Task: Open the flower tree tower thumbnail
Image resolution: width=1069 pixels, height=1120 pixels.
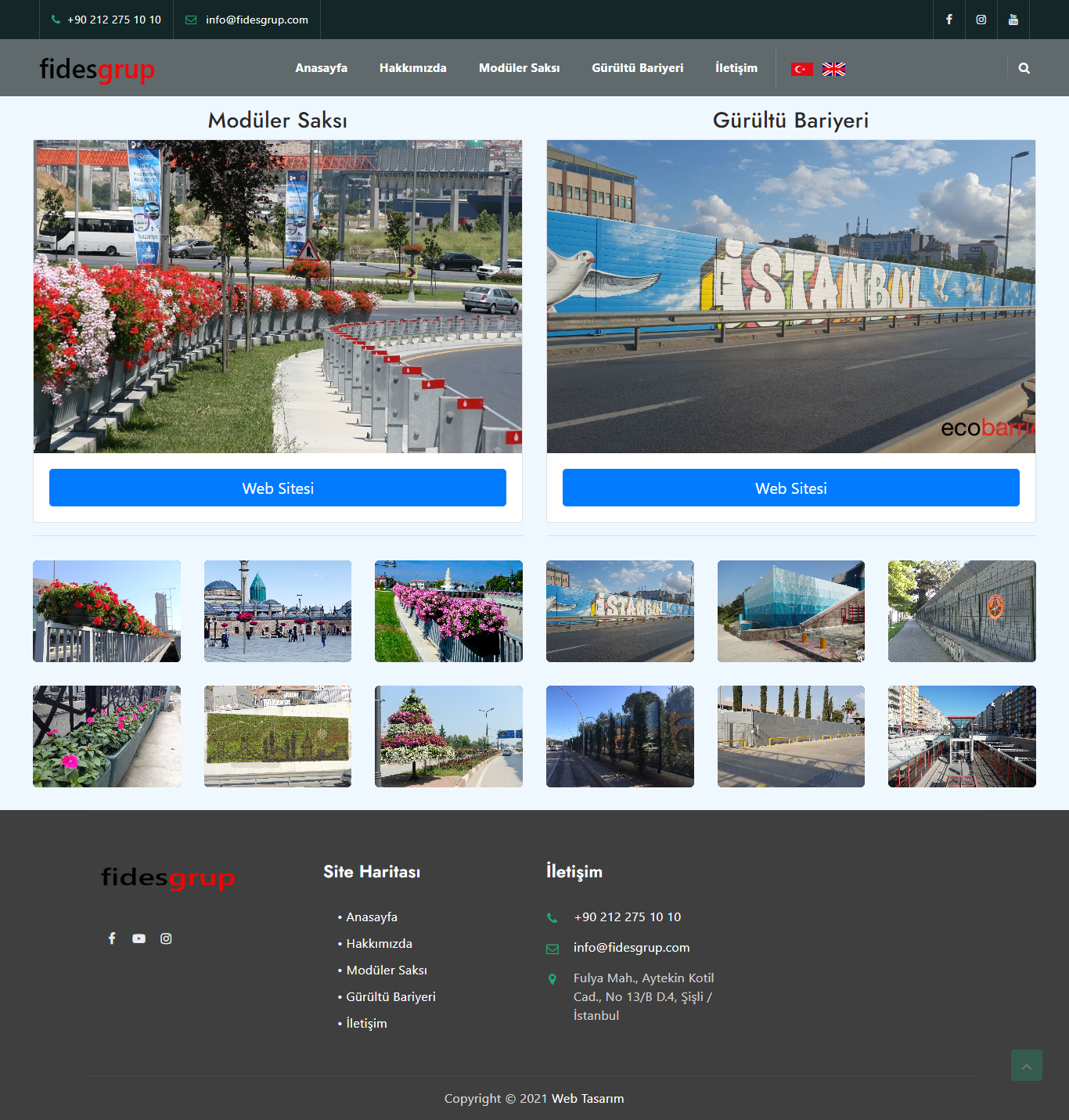Action: [448, 736]
